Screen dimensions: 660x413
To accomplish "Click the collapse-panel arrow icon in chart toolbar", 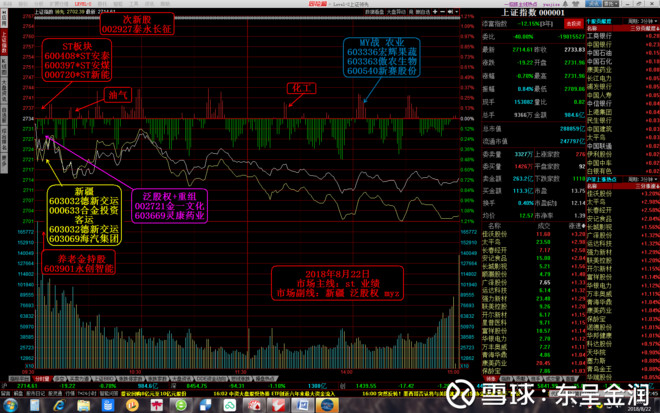I will (x=450, y=12).
